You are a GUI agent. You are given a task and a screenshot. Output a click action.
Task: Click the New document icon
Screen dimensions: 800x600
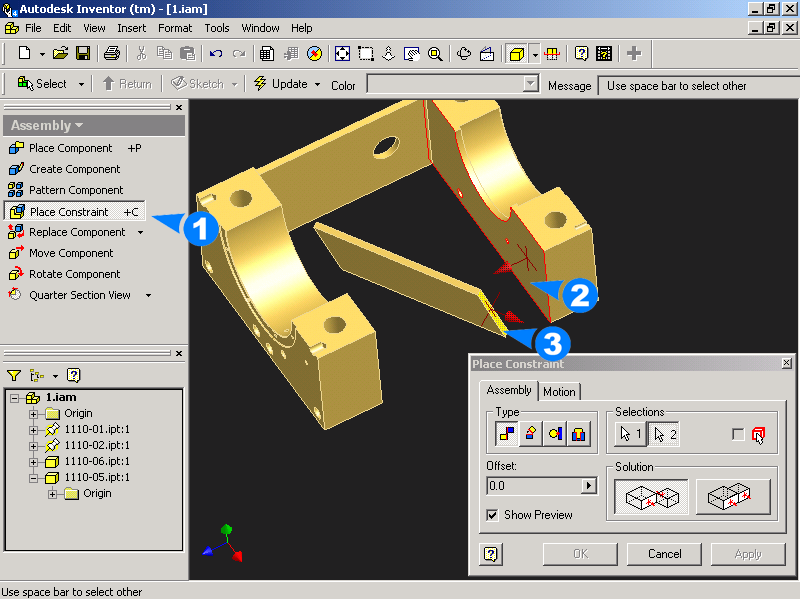coord(24,53)
